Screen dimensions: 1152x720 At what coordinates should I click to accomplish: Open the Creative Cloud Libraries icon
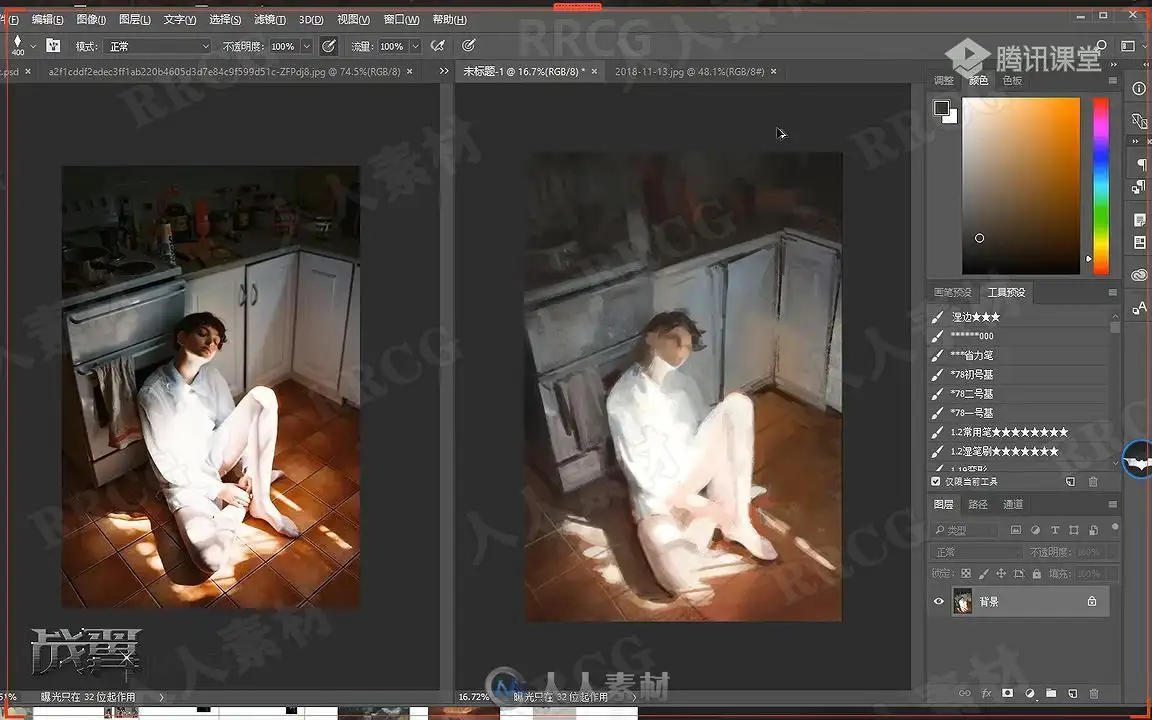[1139, 275]
